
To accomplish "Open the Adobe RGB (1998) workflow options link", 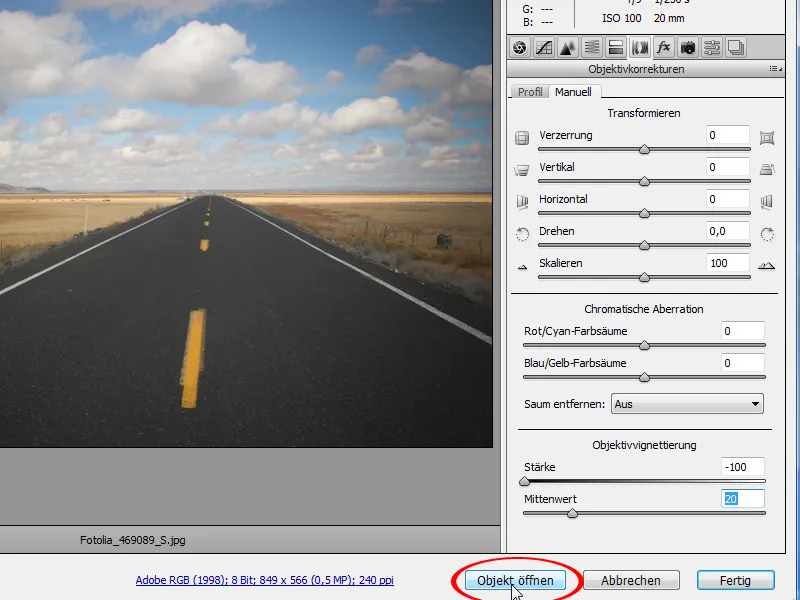I will click(264, 580).
